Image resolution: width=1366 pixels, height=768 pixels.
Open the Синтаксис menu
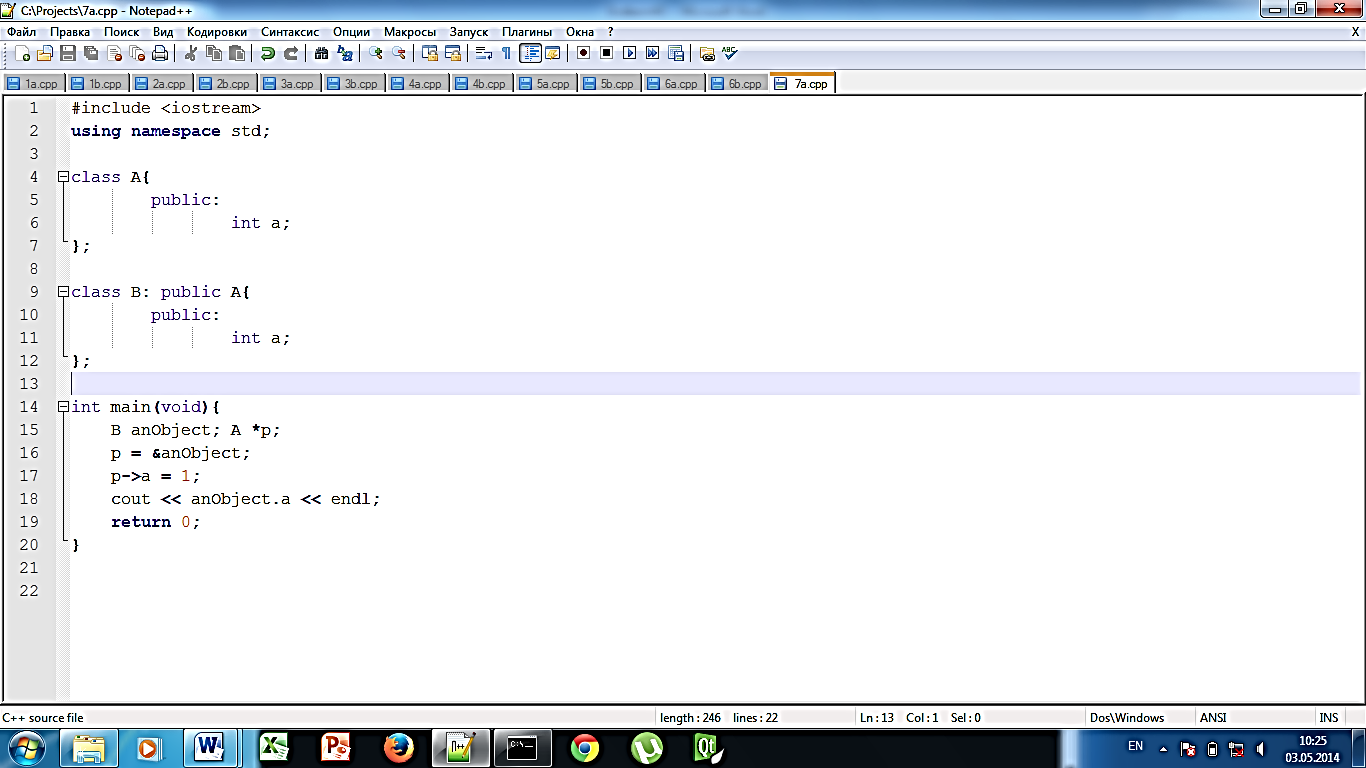point(290,32)
